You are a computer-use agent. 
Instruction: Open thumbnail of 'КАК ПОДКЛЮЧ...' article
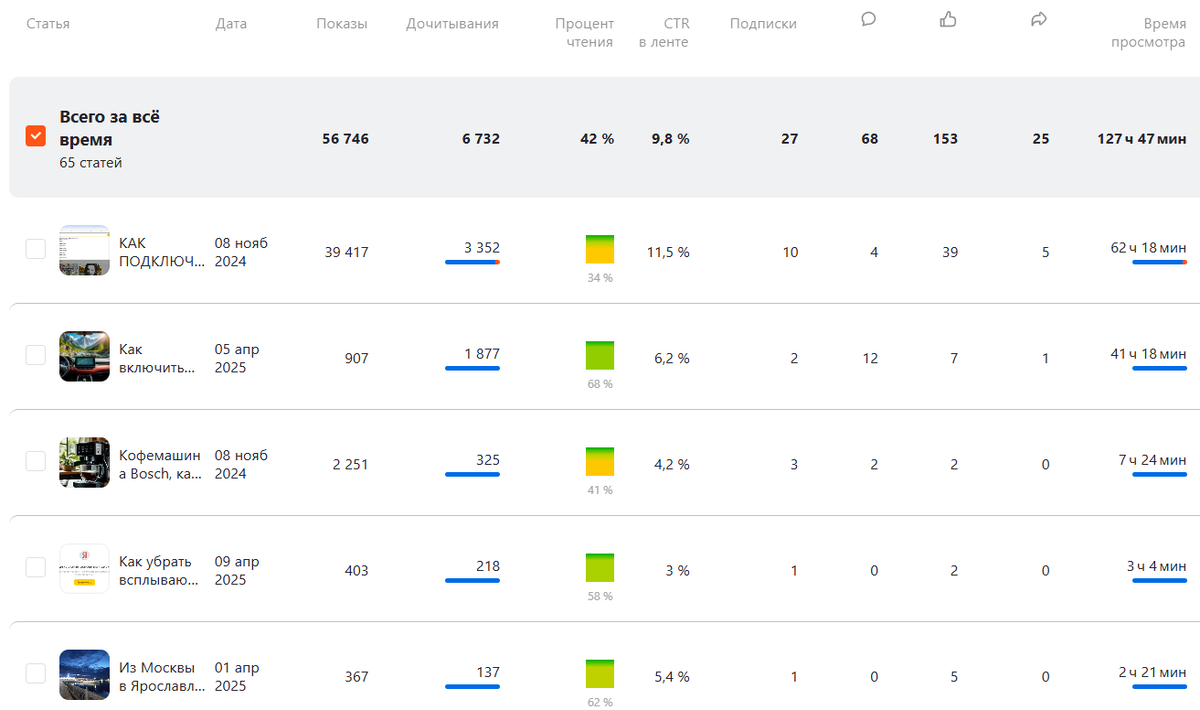pyautogui.click(x=84, y=250)
